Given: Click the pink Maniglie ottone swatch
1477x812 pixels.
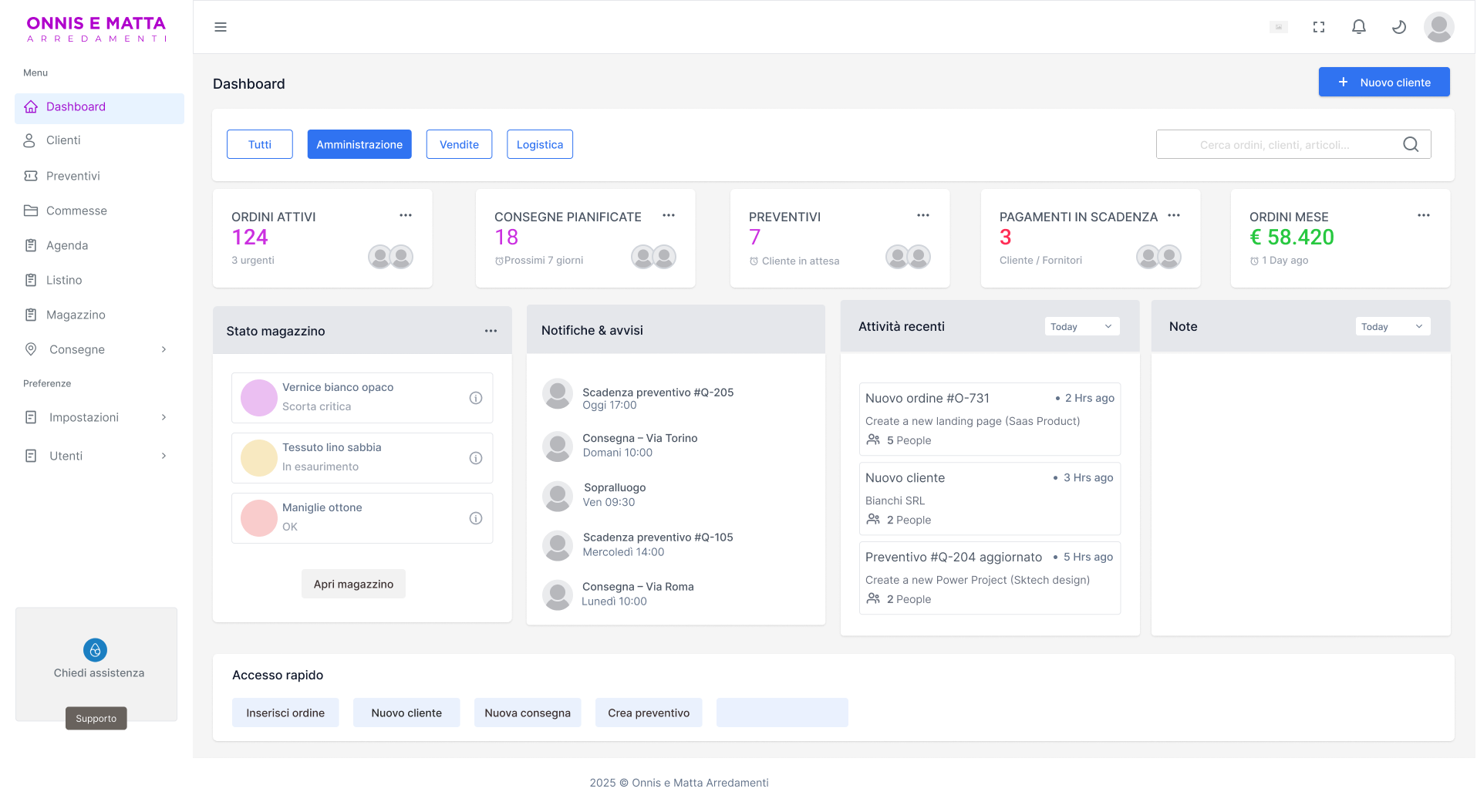Looking at the screenshot, I should (259, 518).
